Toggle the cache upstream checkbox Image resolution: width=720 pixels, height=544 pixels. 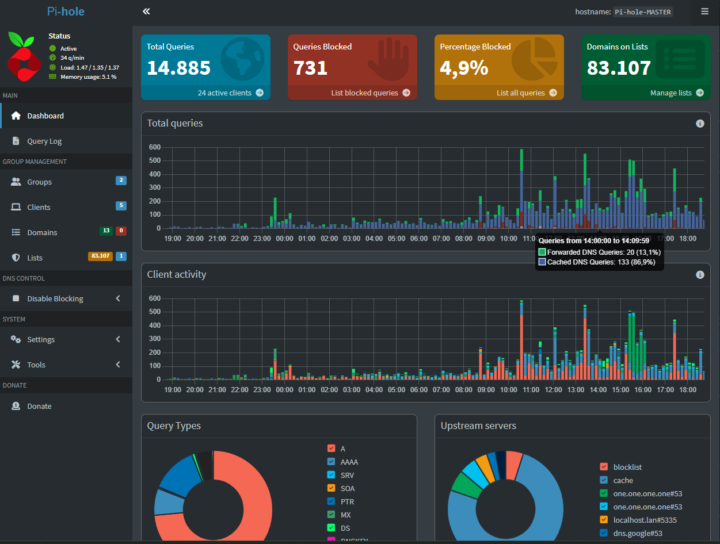[604, 480]
